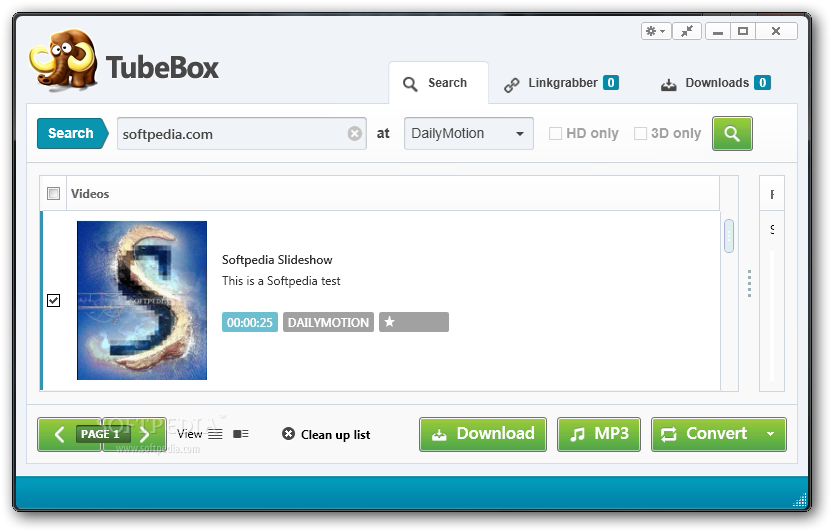The width and height of the screenshot is (832, 532).
Task: Click 'This is a Softpedia test' description
Action: pos(281,281)
